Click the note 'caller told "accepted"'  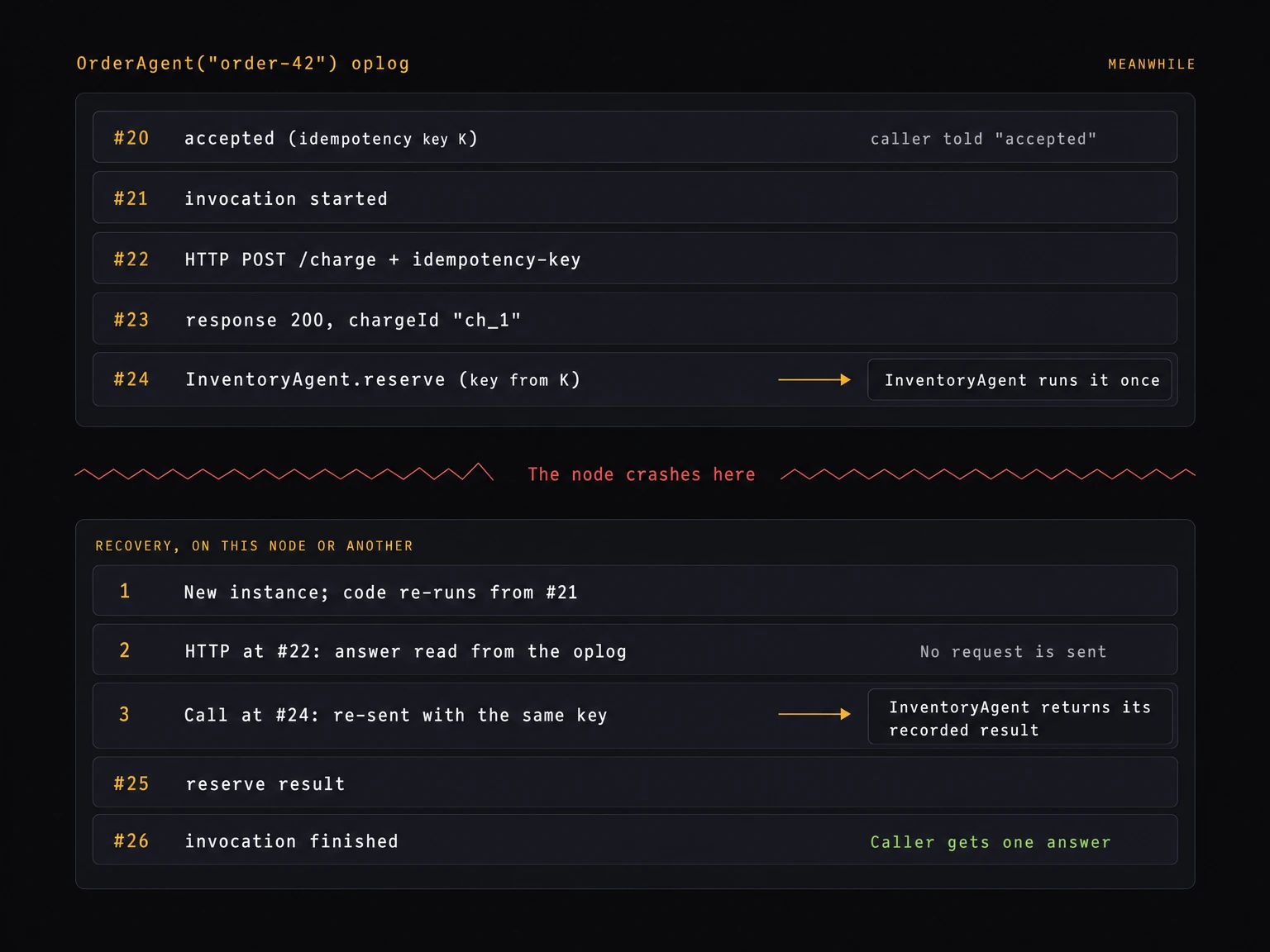point(984,139)
